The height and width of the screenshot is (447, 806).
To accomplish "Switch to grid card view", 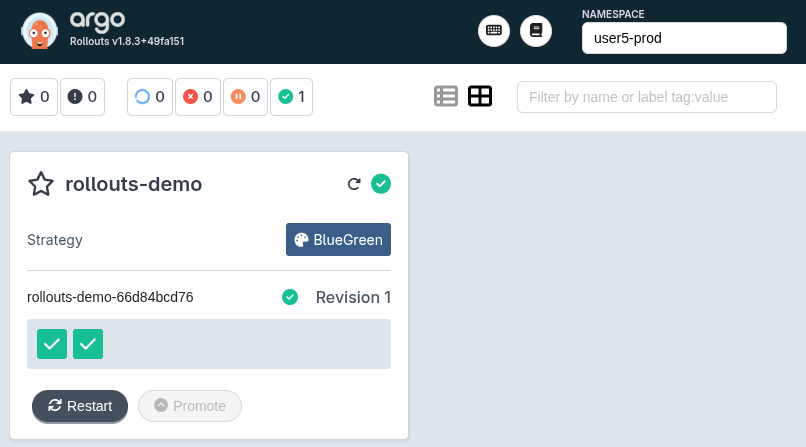I will point(480,96).
